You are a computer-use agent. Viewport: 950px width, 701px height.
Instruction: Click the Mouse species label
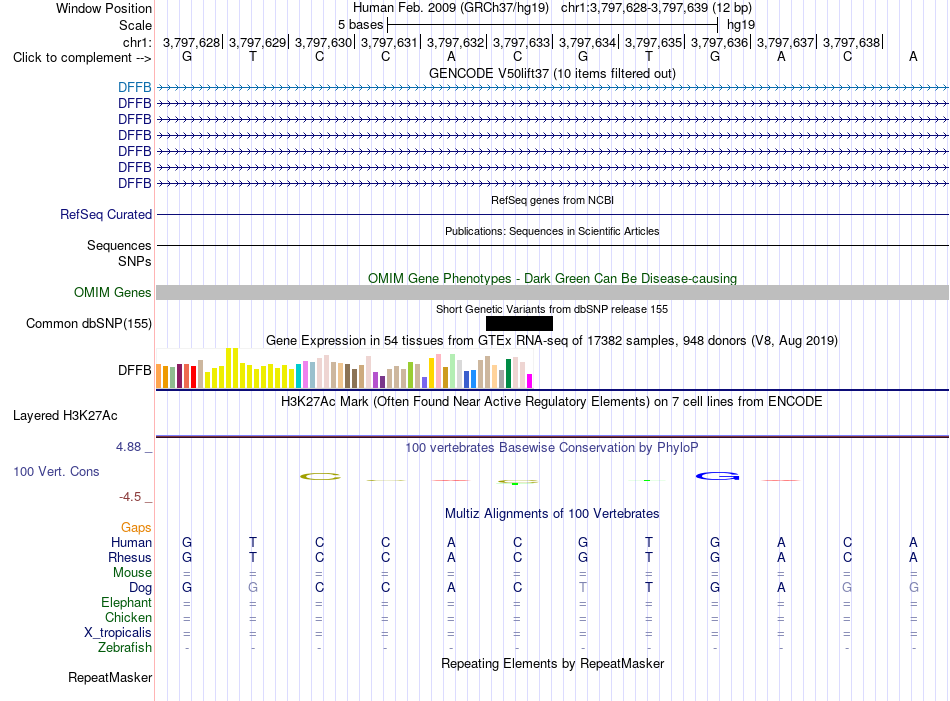[132, 573]
